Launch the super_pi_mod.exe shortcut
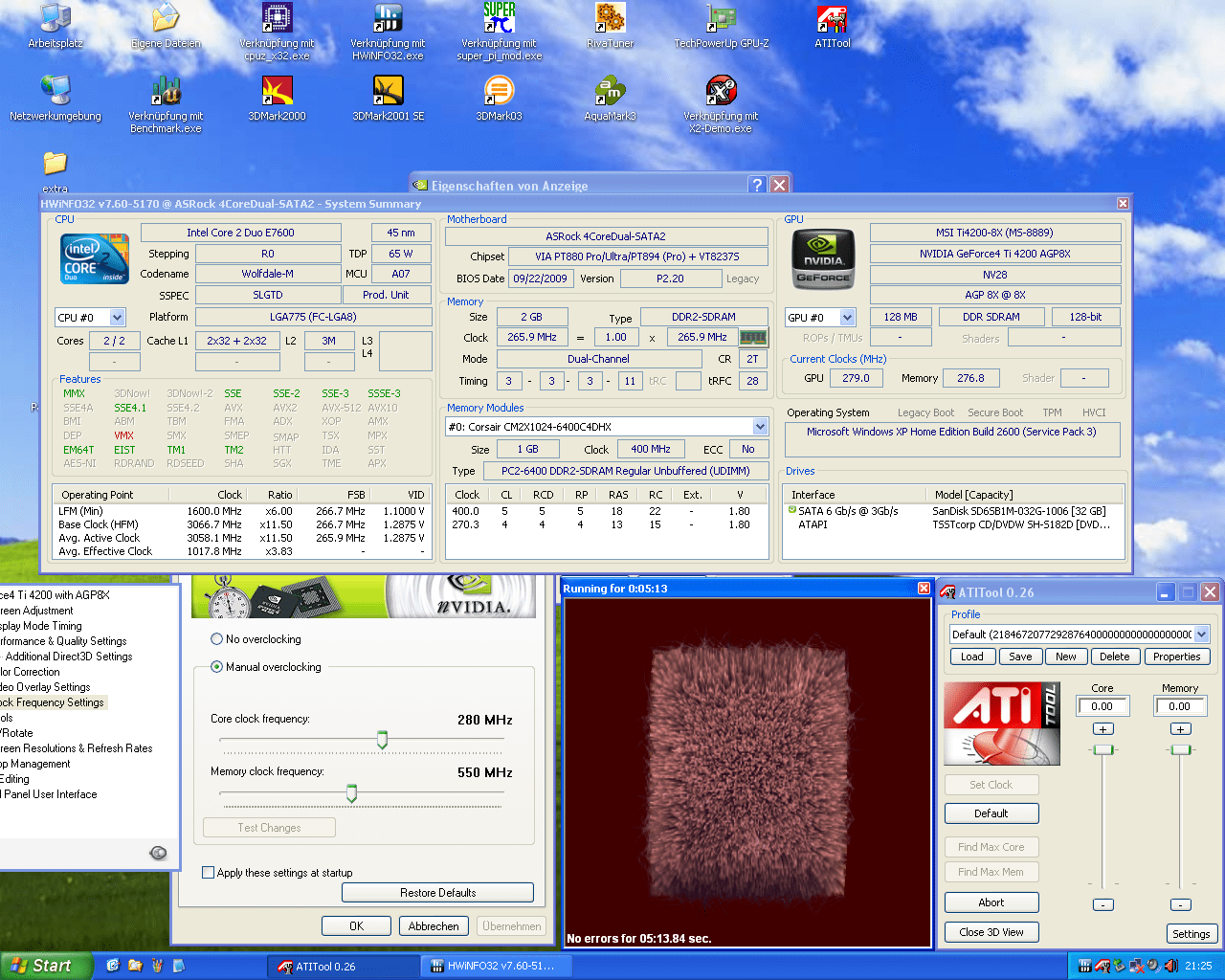Viewport: 1225px width, 980px height. (499, 19)
